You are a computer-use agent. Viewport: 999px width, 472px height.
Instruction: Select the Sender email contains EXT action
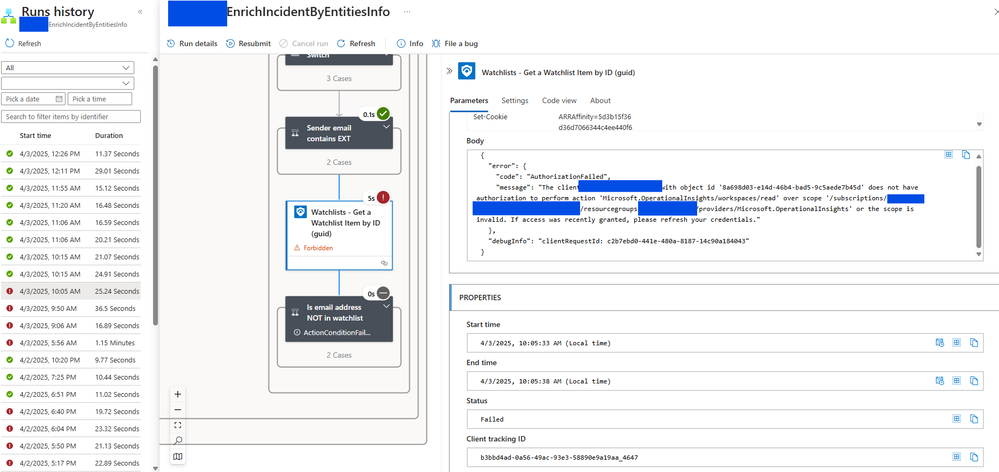(339, 132)
